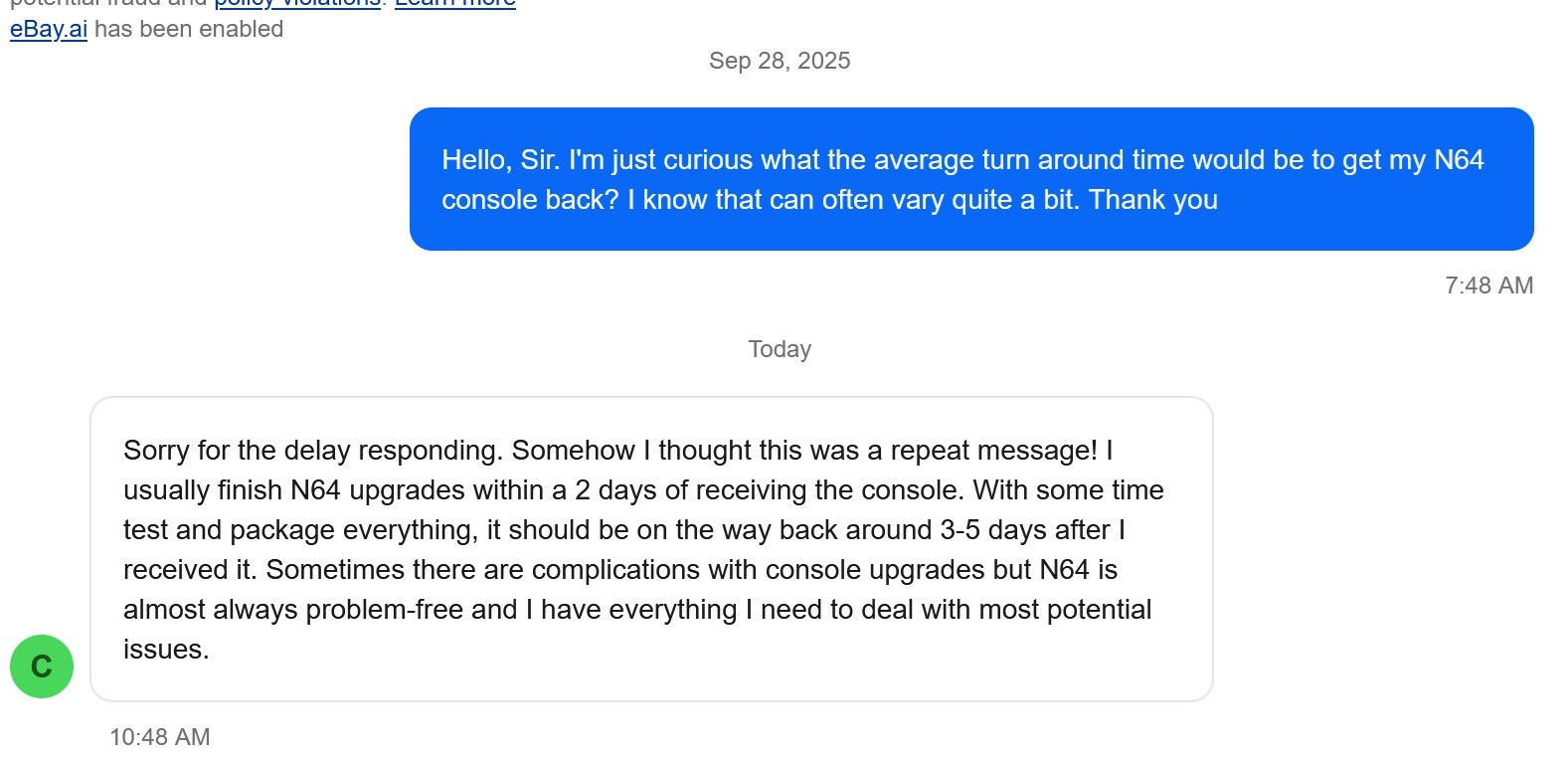
Task: Open the cut-off Learn more link
Action: [x=455, y=3]
